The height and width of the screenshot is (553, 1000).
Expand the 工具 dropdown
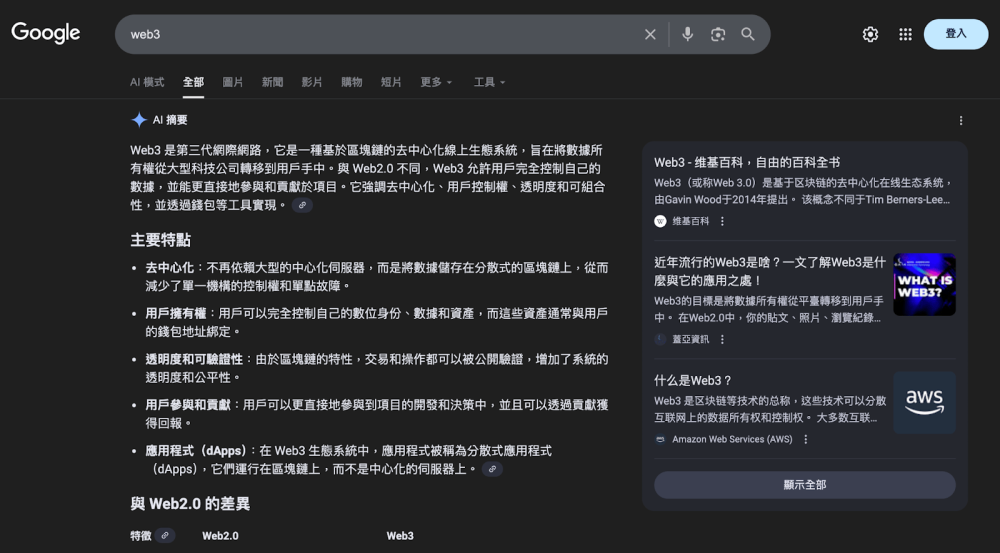coord(489,82)
